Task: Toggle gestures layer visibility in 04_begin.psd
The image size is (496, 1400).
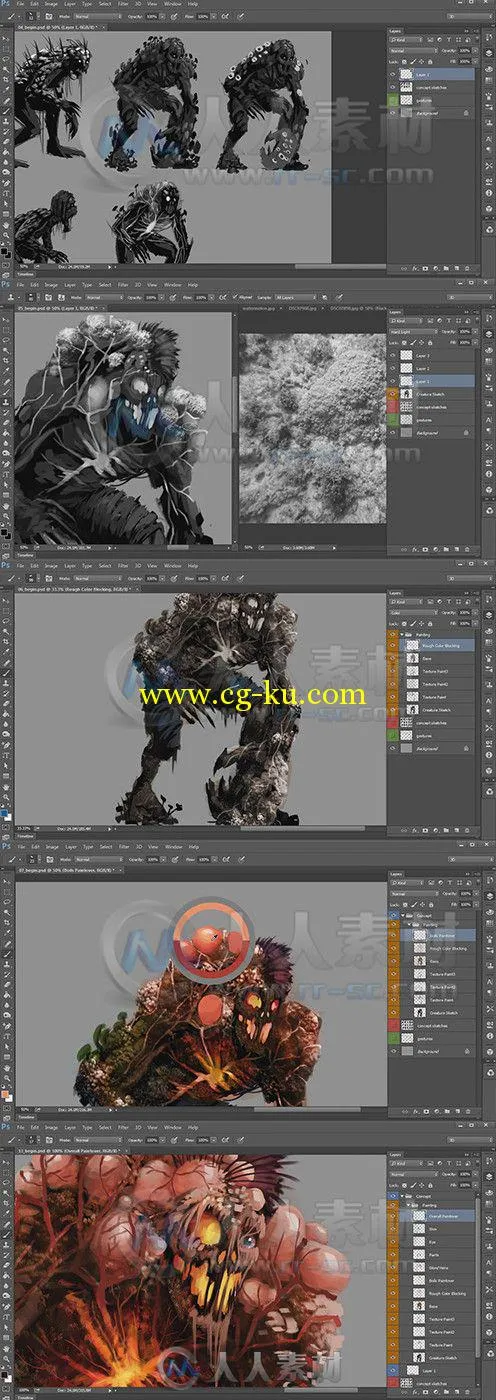Action: click(394, 100)
